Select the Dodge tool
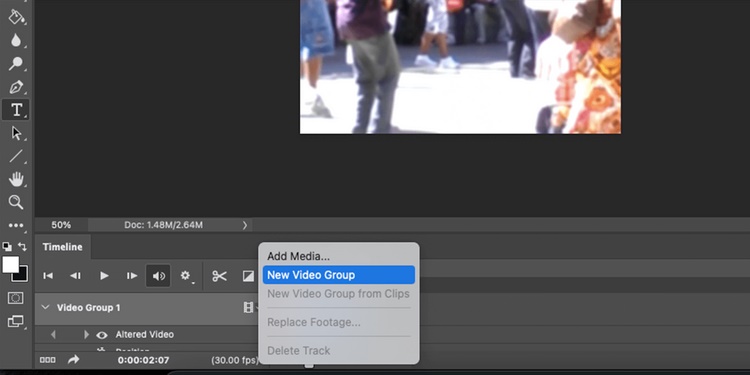The height and width of the screenshot is (375, 750). pos(16,64)
